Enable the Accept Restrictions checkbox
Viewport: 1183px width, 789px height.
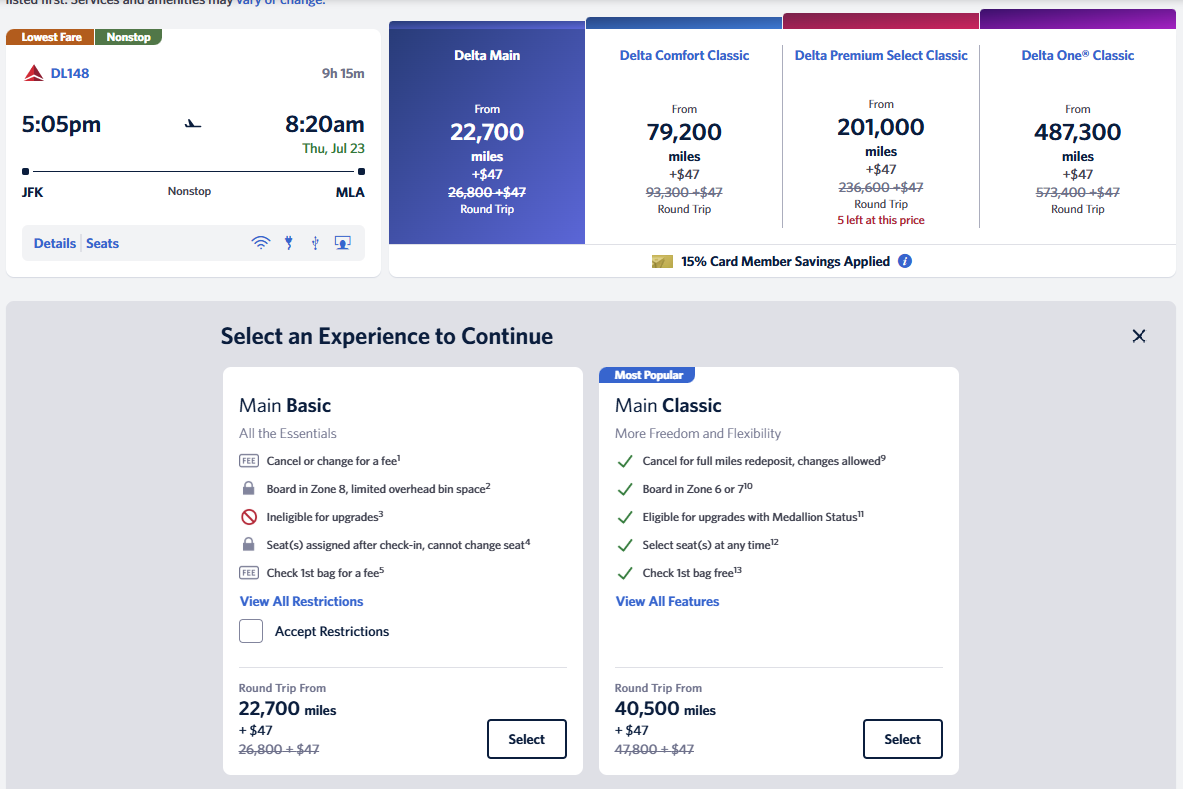pos(250,630)
